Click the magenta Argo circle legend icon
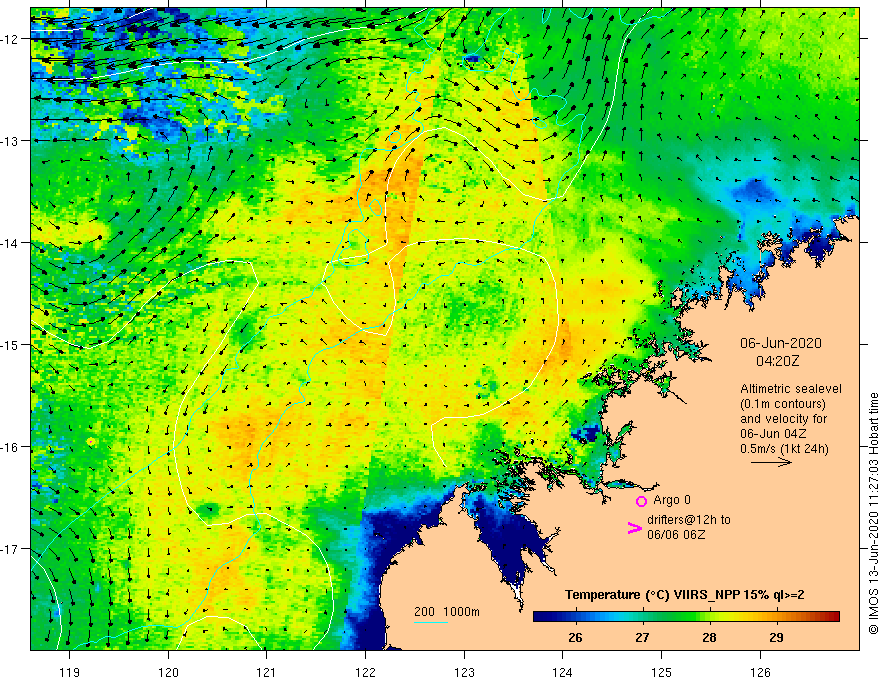The height and width of the screenshot is (680, 880). tap(641, 501)
